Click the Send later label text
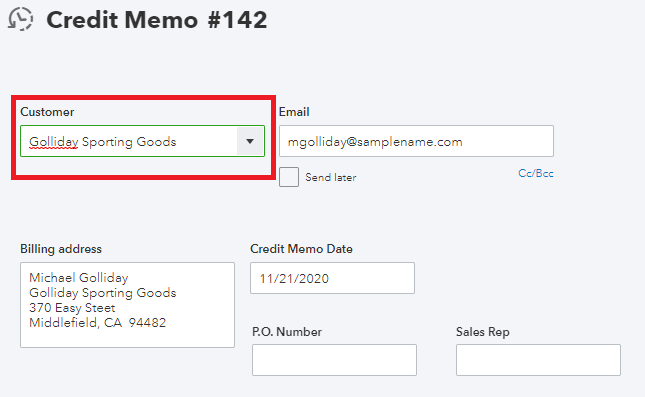This screenshot has height=397, width=645. coord(331,177)
